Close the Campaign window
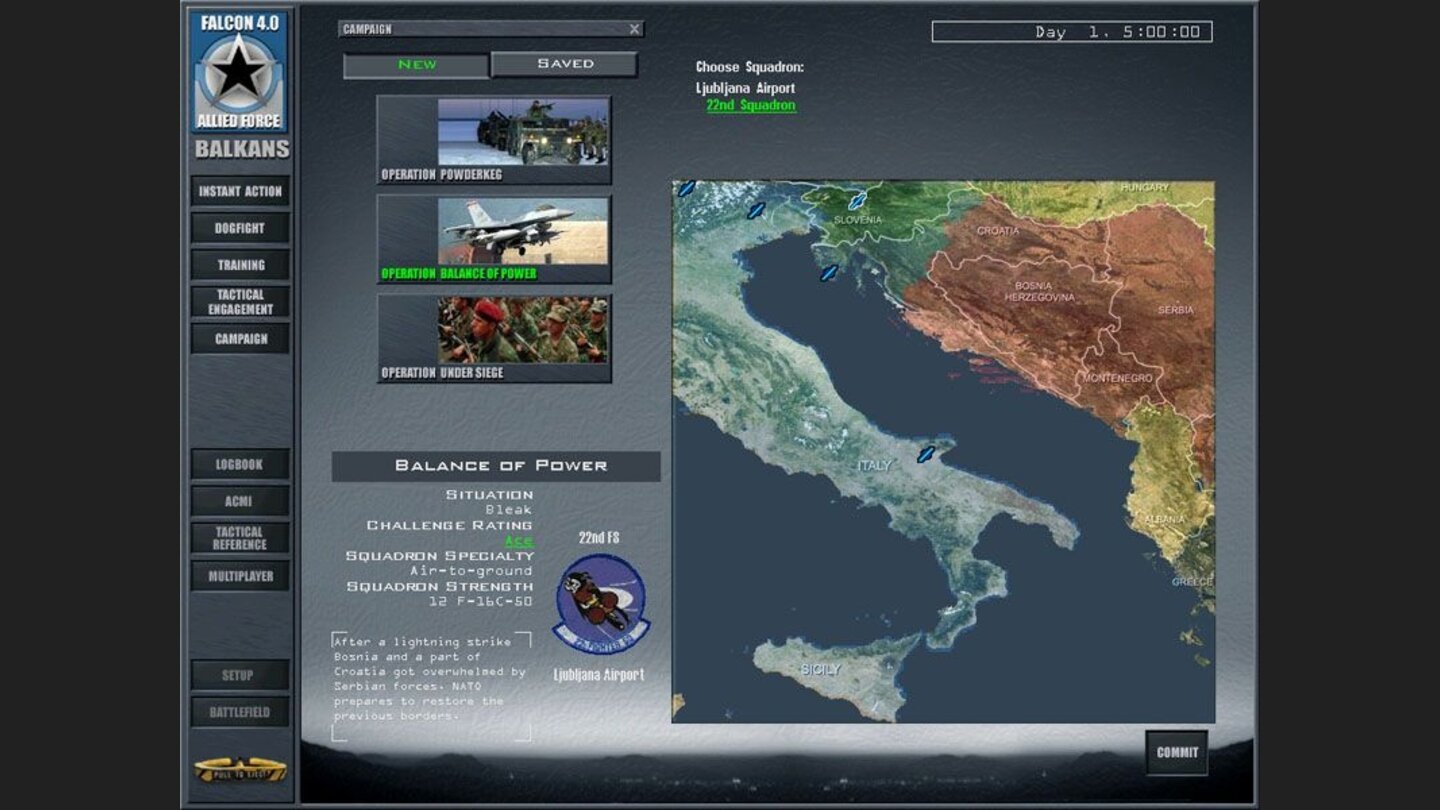The height and width of the screenshot is (810, 1440). [634, 29]
